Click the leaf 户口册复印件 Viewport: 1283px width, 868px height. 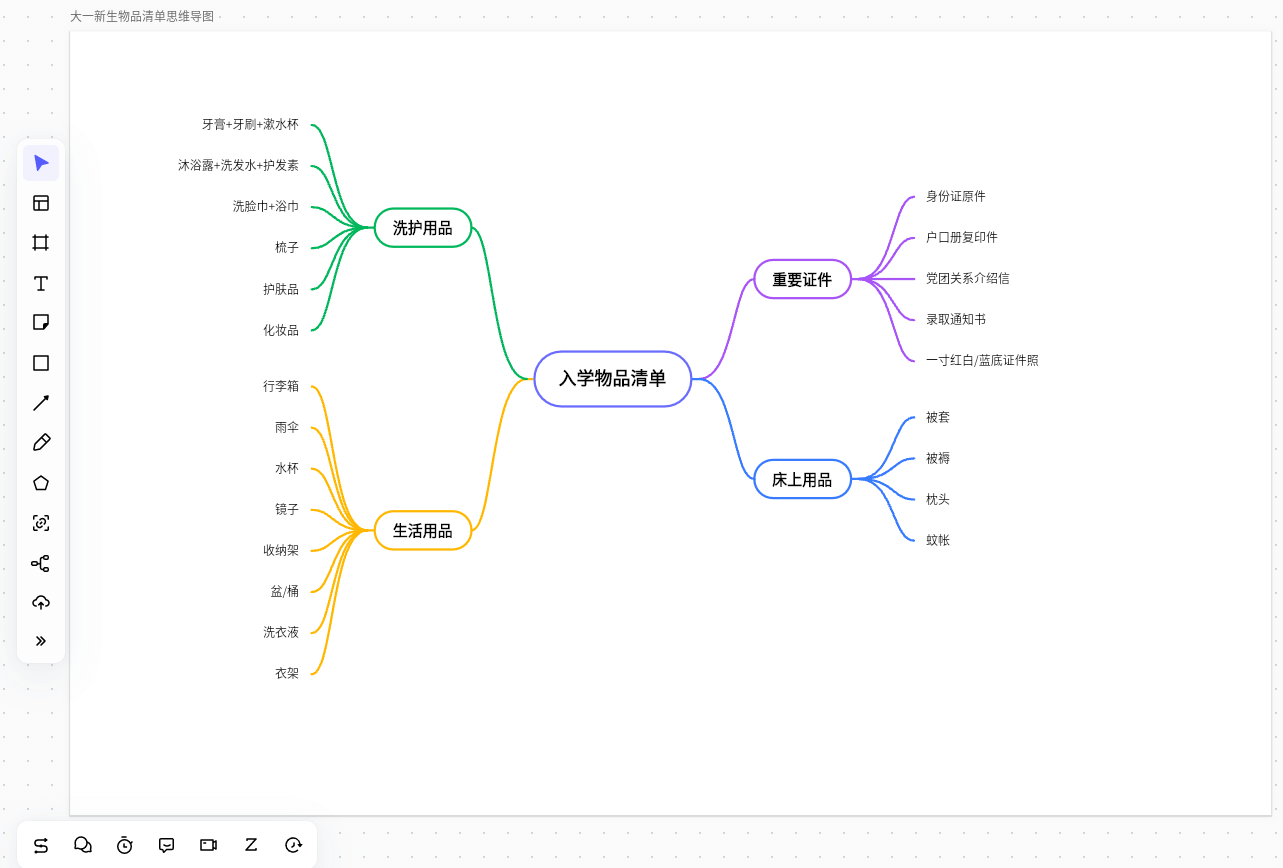962,237
